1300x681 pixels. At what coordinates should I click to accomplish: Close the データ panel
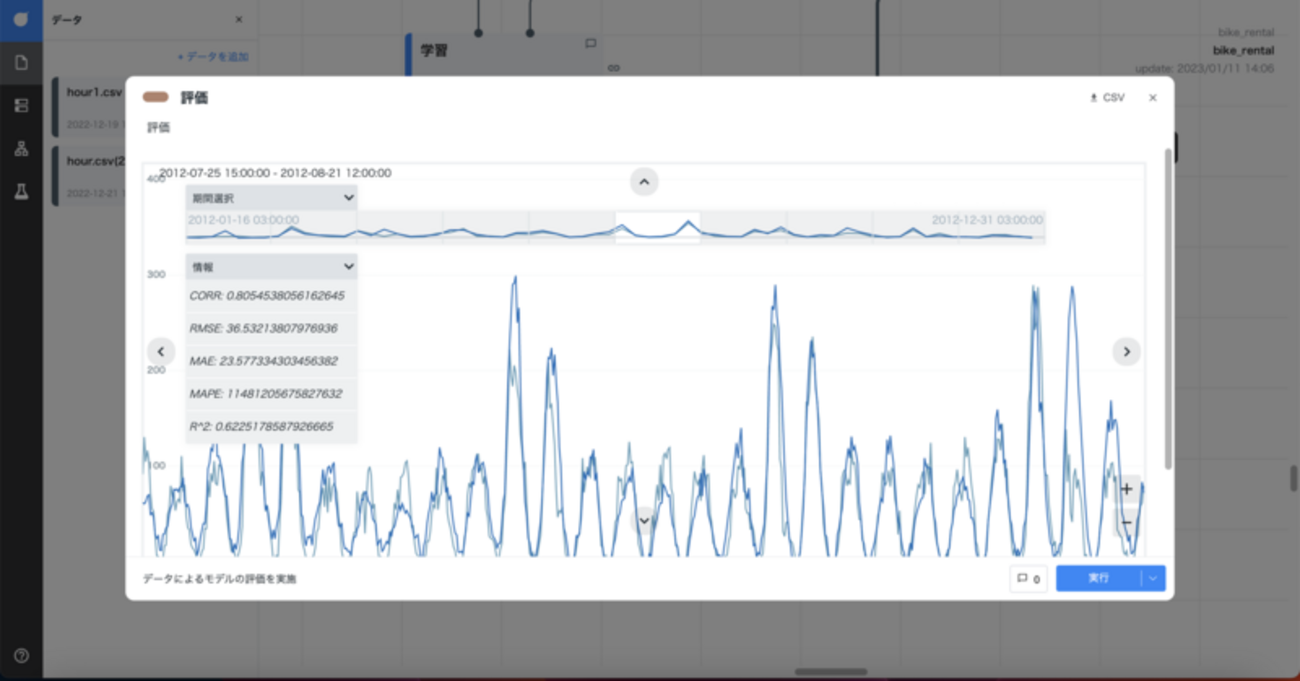coord(238,19)
